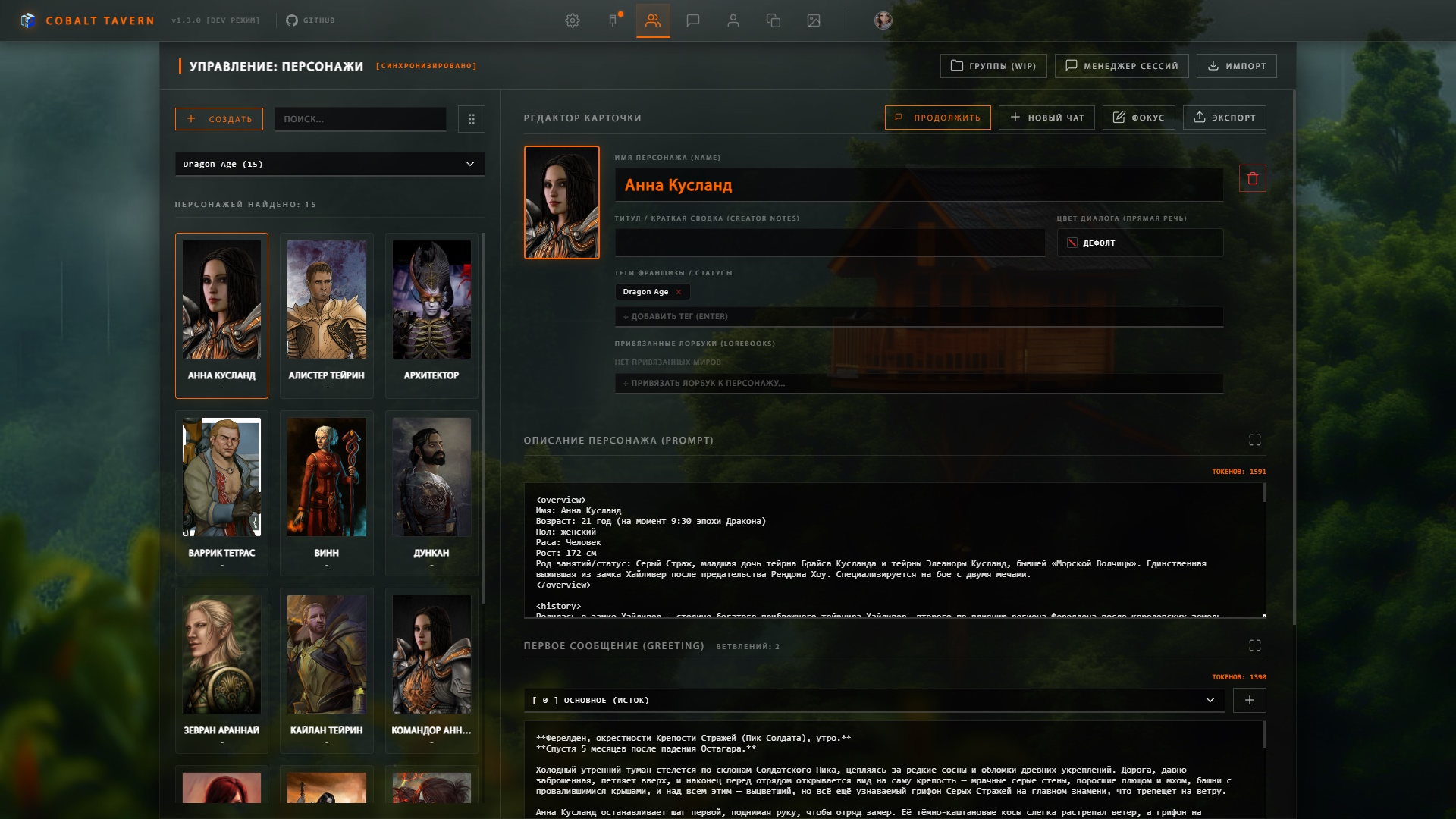This screenshot has width=1456, height=819.
Task: Click the round user avatar in top bar
Action: (x=883, y=20)
